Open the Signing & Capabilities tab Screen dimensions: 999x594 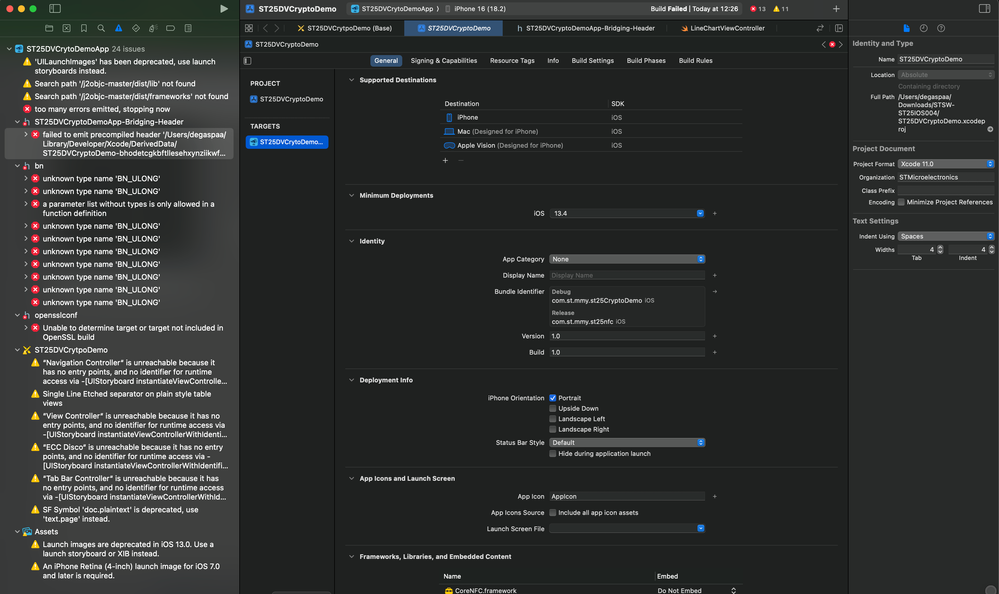443,61
